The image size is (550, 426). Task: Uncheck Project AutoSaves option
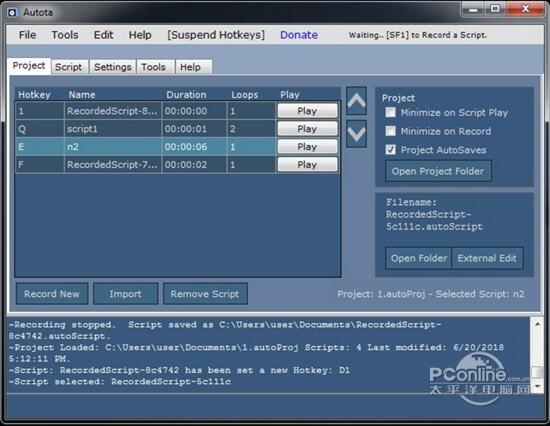point(390,150)
